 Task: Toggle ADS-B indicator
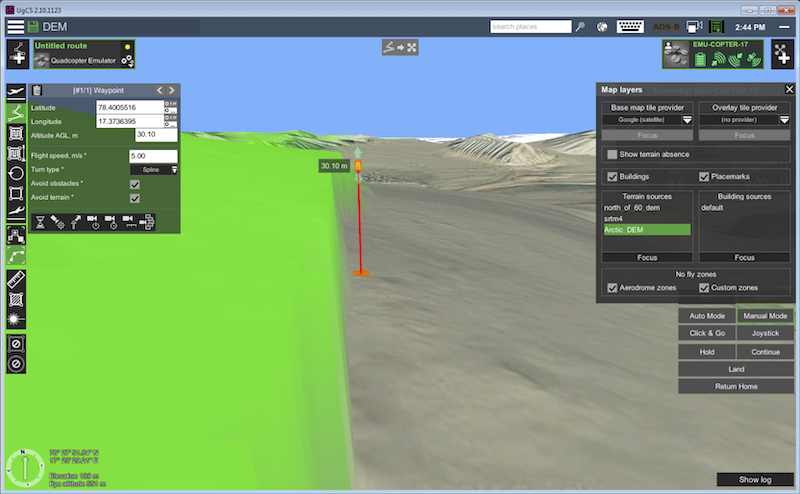(666, 27)
